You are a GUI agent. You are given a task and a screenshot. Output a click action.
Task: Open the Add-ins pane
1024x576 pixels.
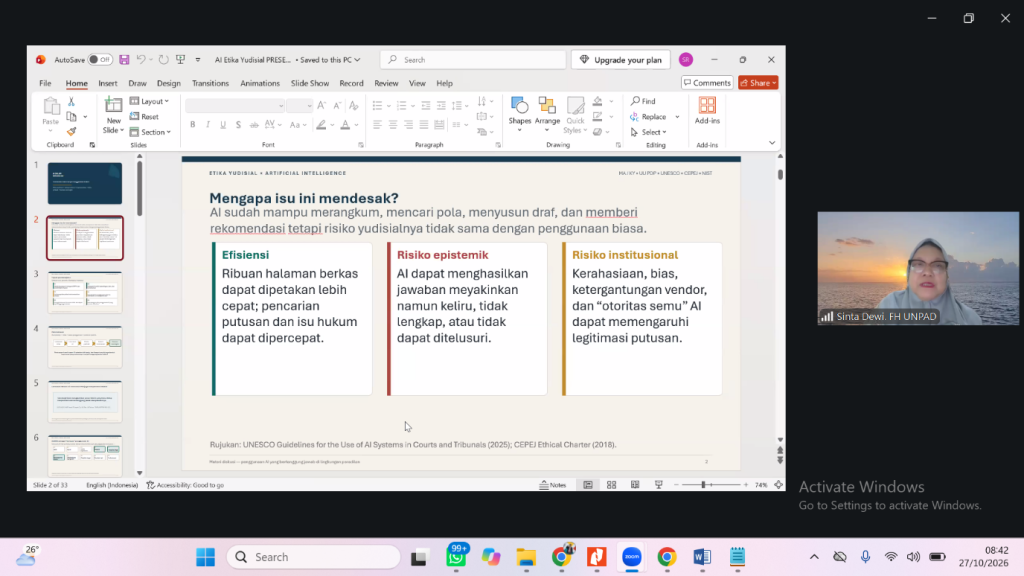click(x=707, y=111)
